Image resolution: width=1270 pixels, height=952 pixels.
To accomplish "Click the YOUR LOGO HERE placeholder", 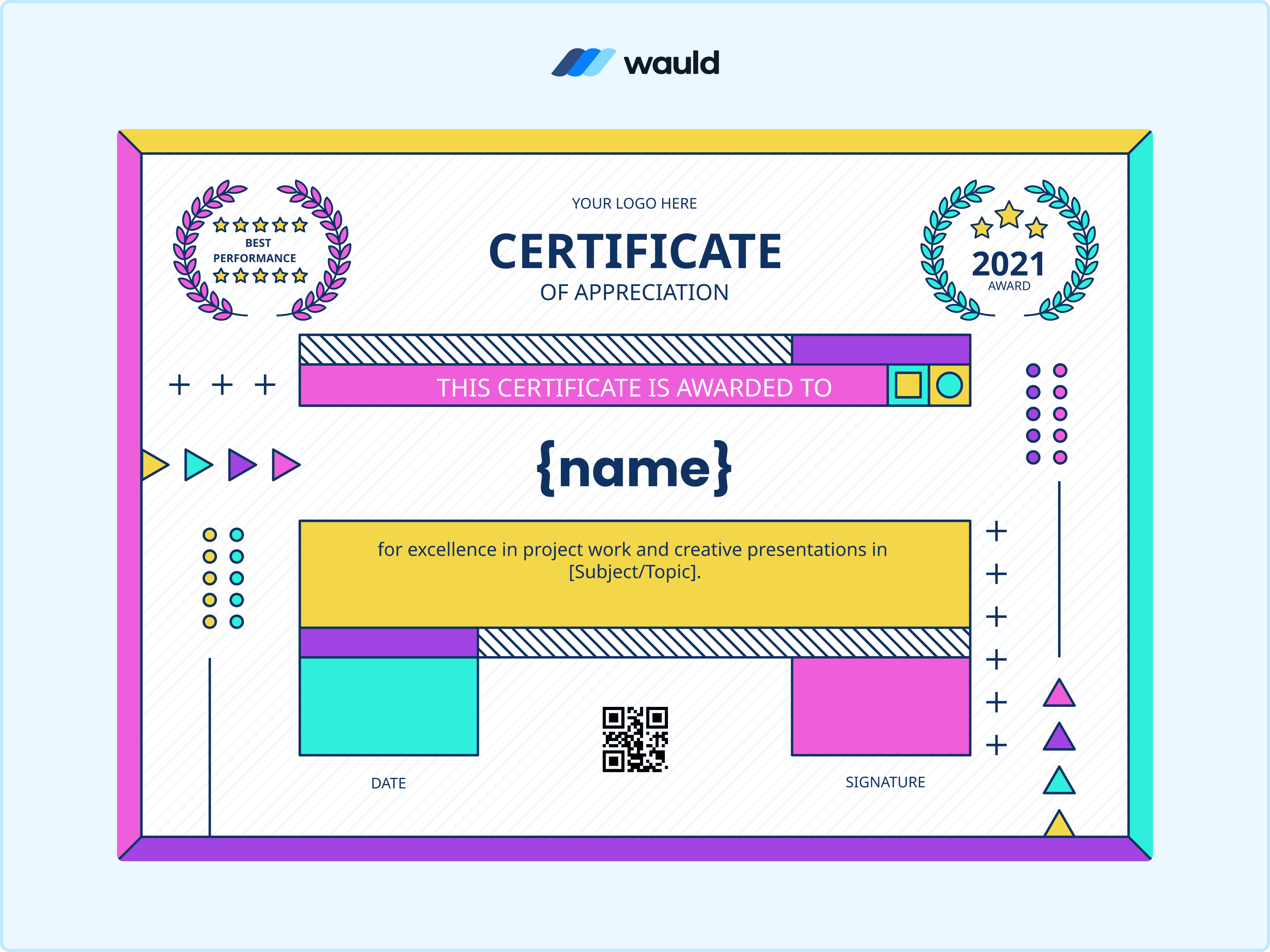I will pos(635,204).
